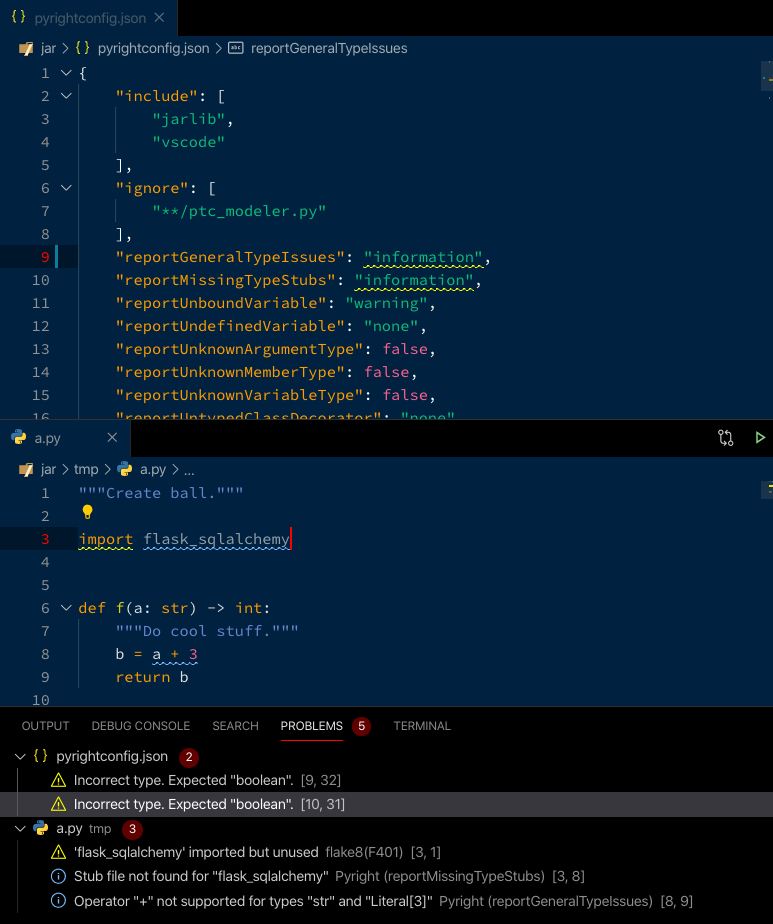This screenshot has height=924, width=773.
Task: Click info icon of Stub file not found
Action: [x=58, y=876]
